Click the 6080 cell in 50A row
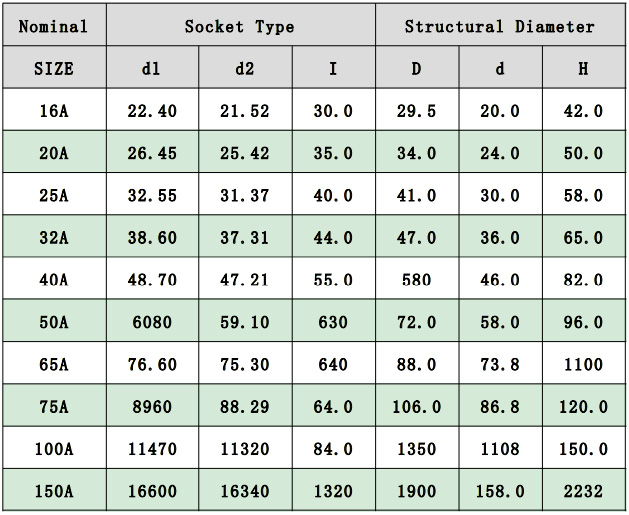The height and width of the screenshot is (515, 629). pos(152,323)
